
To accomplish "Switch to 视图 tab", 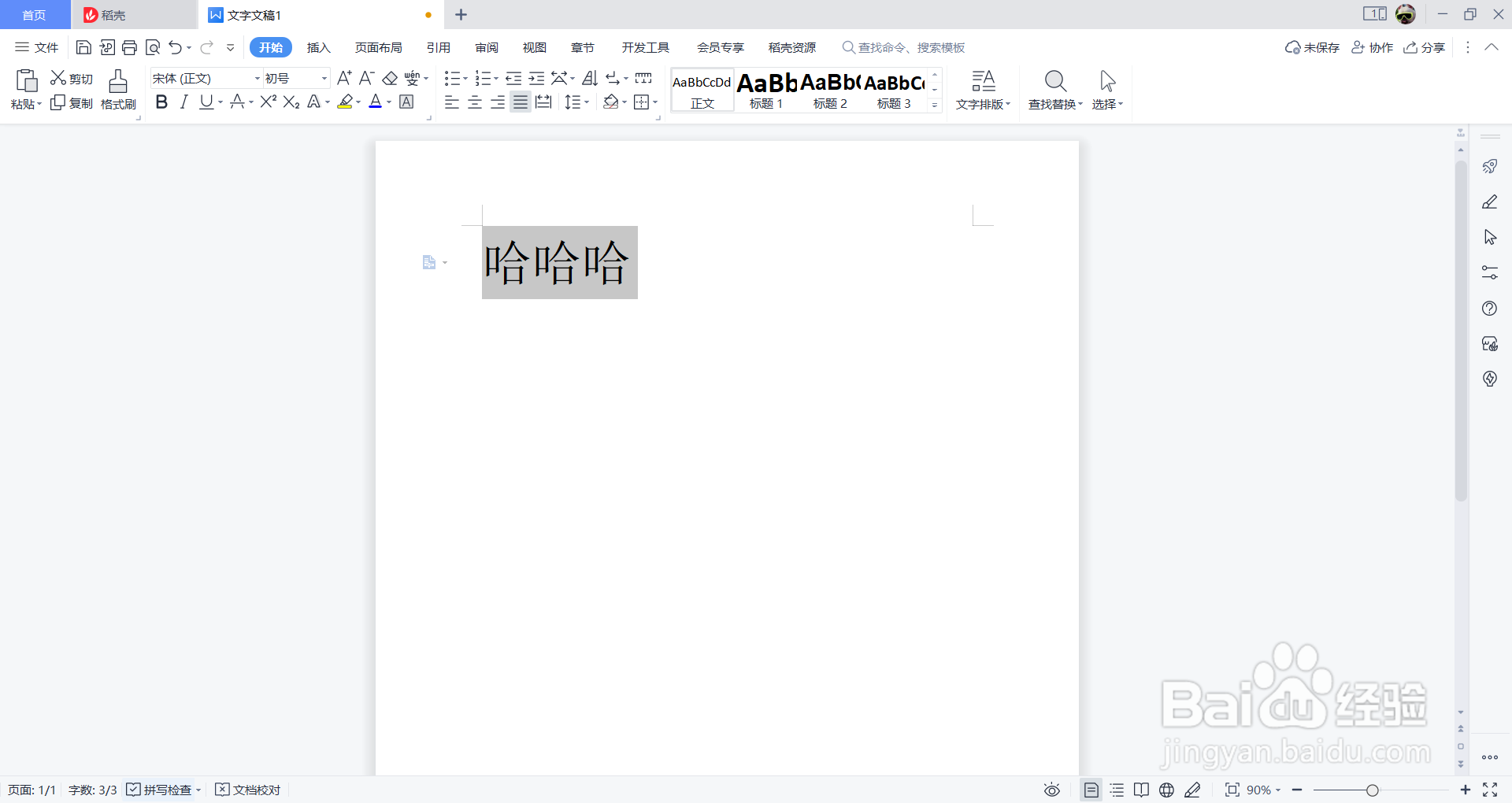I will pos(534,48).
